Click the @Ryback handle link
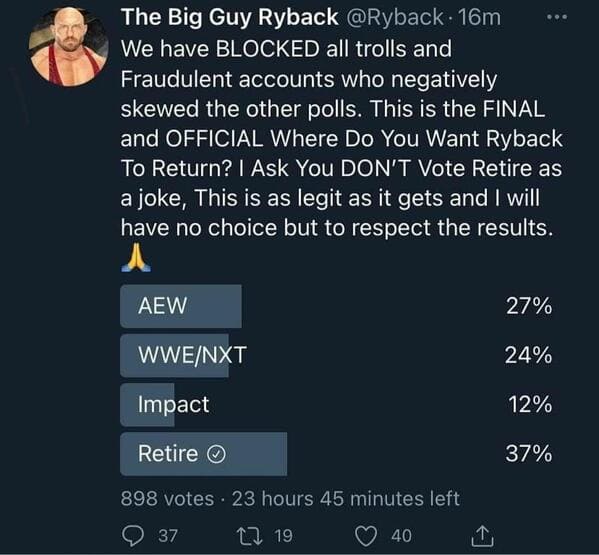The width and height of the screenshot is (599, 555). pyautogui.click(x=394, y=17)
